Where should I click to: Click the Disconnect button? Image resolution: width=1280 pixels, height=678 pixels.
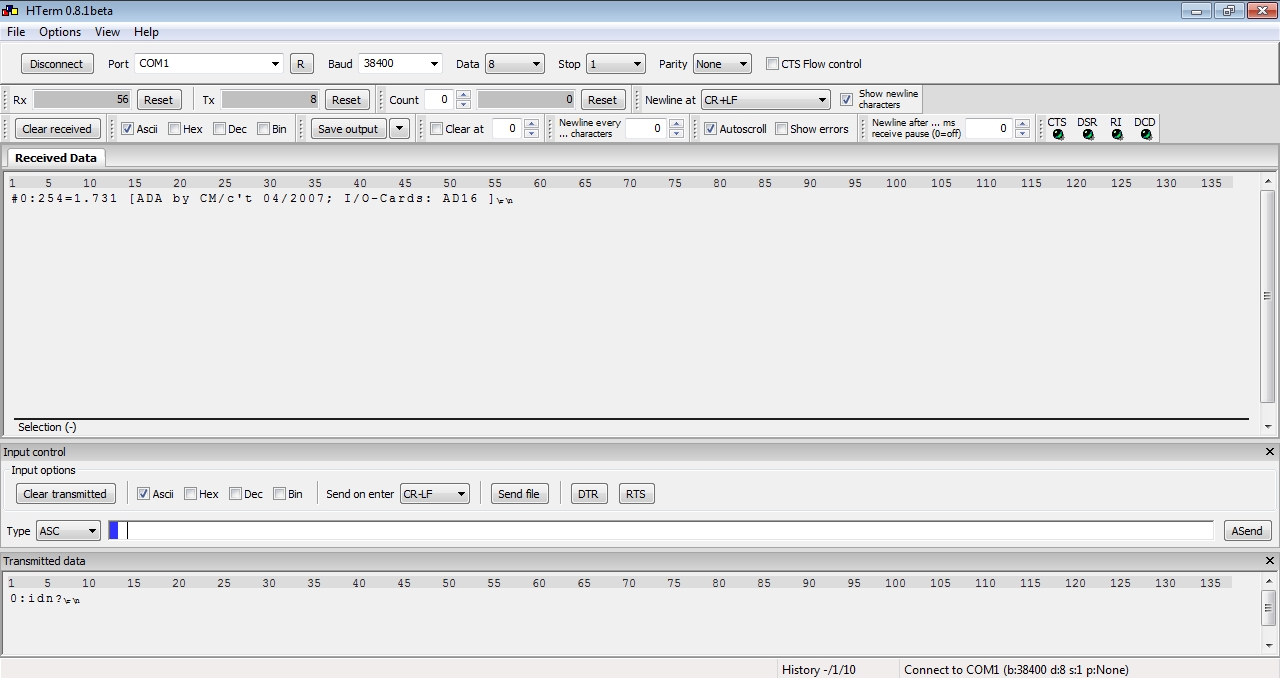(x=57, y=64)
